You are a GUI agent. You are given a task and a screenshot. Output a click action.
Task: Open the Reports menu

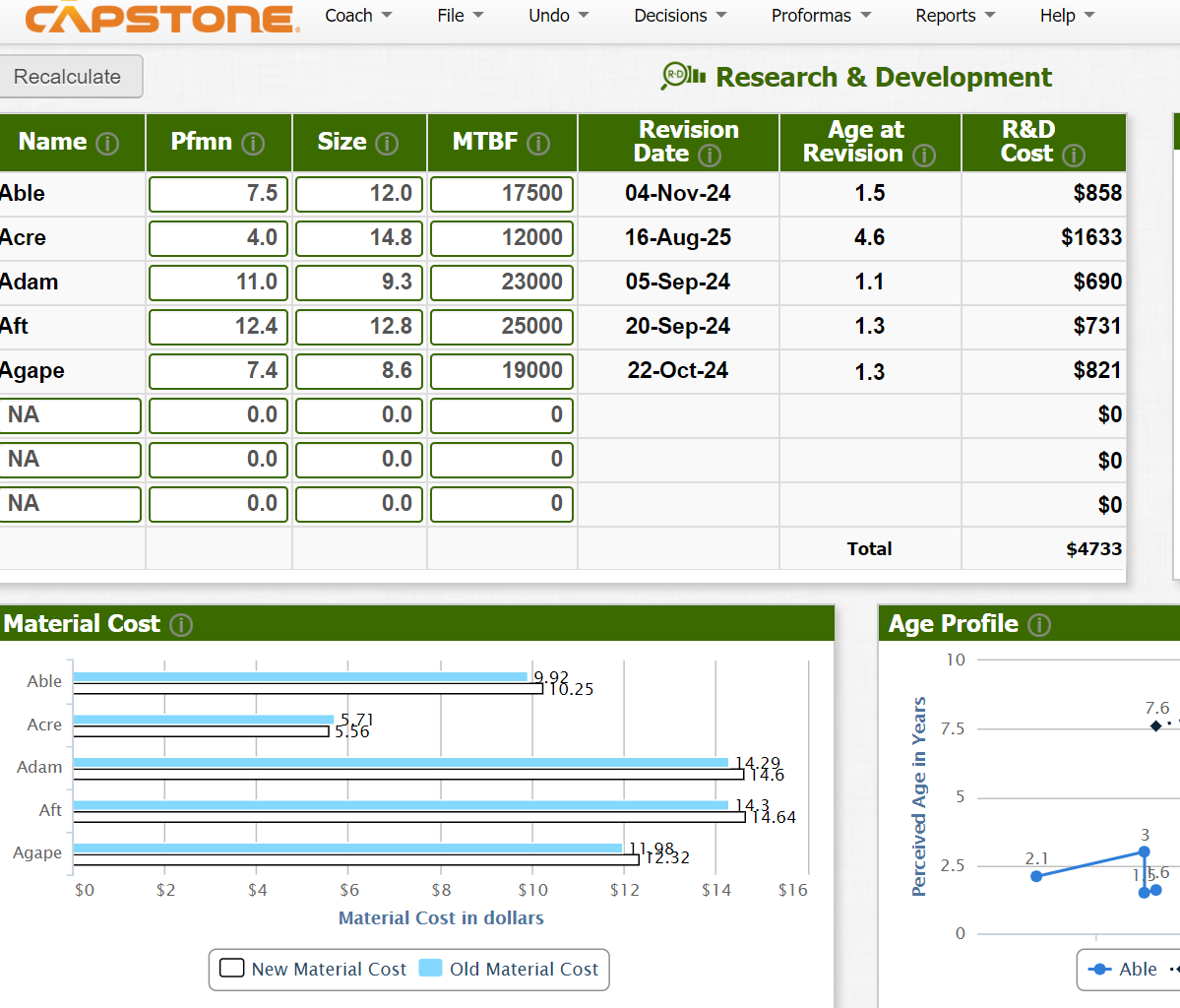pos(955,16)
